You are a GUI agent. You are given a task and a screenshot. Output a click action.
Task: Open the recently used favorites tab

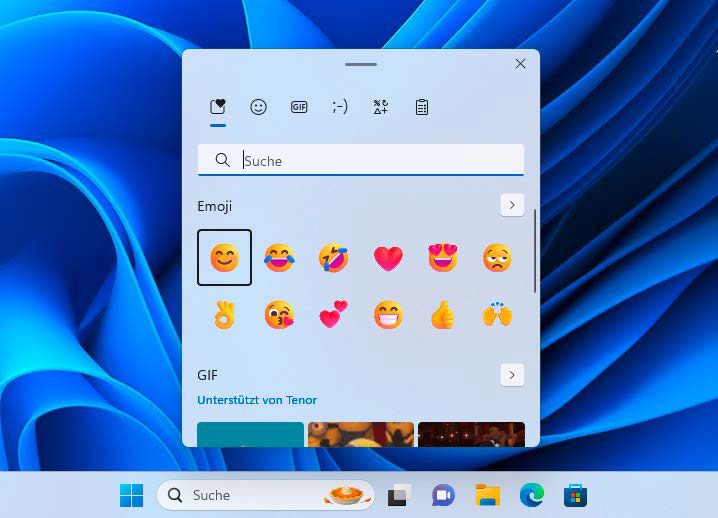[218, 107]
